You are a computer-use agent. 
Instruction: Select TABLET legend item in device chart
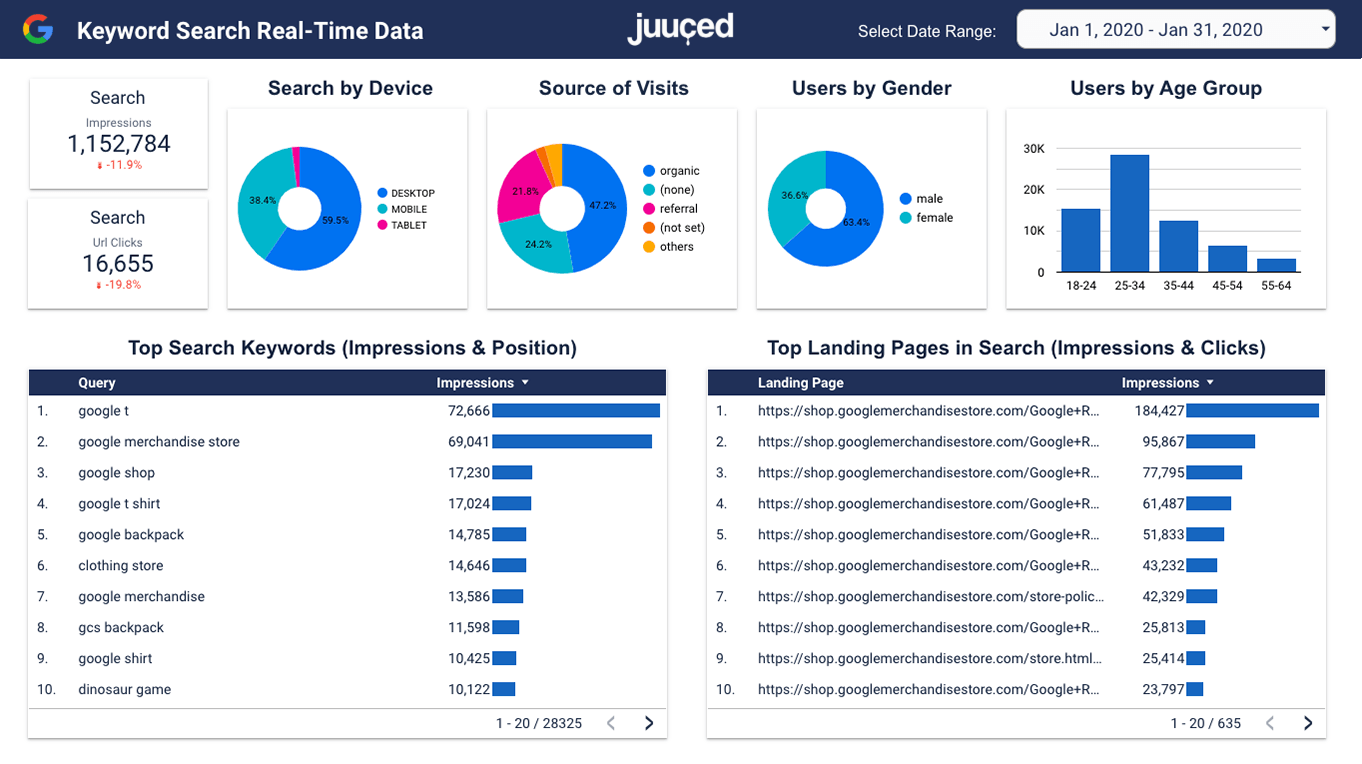point(402,225)
